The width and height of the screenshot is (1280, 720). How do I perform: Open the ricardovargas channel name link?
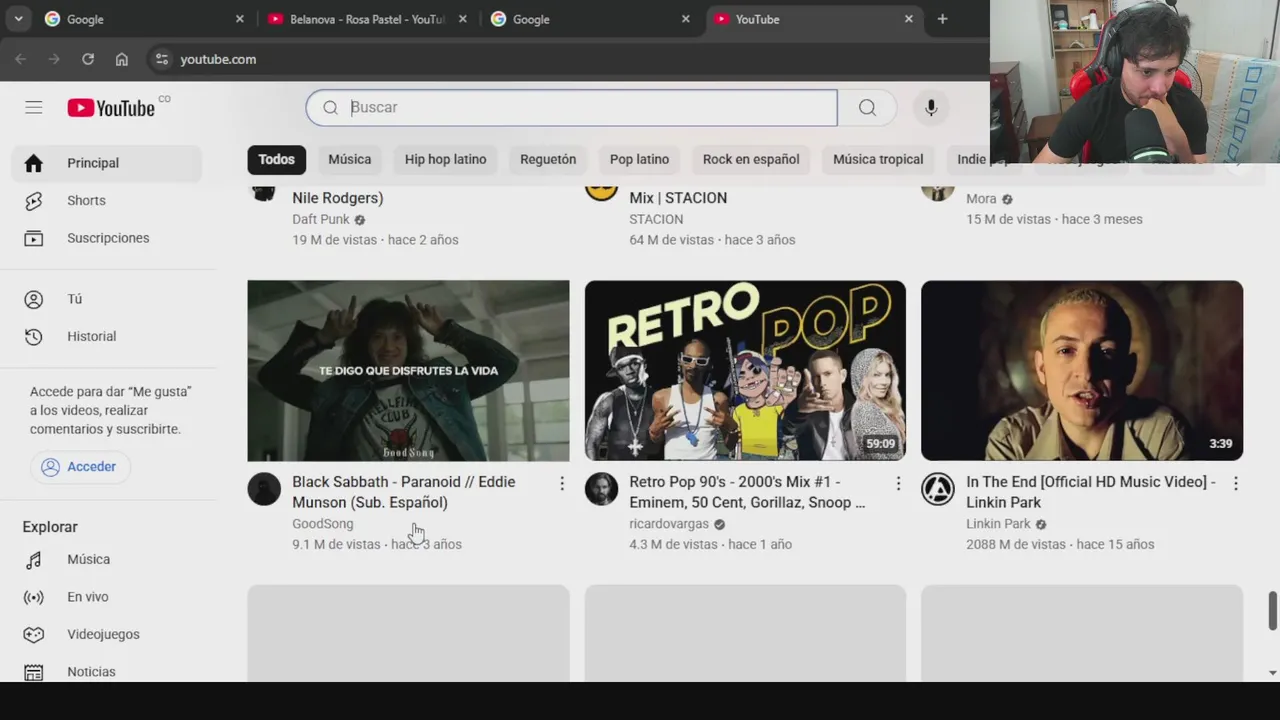669,524
